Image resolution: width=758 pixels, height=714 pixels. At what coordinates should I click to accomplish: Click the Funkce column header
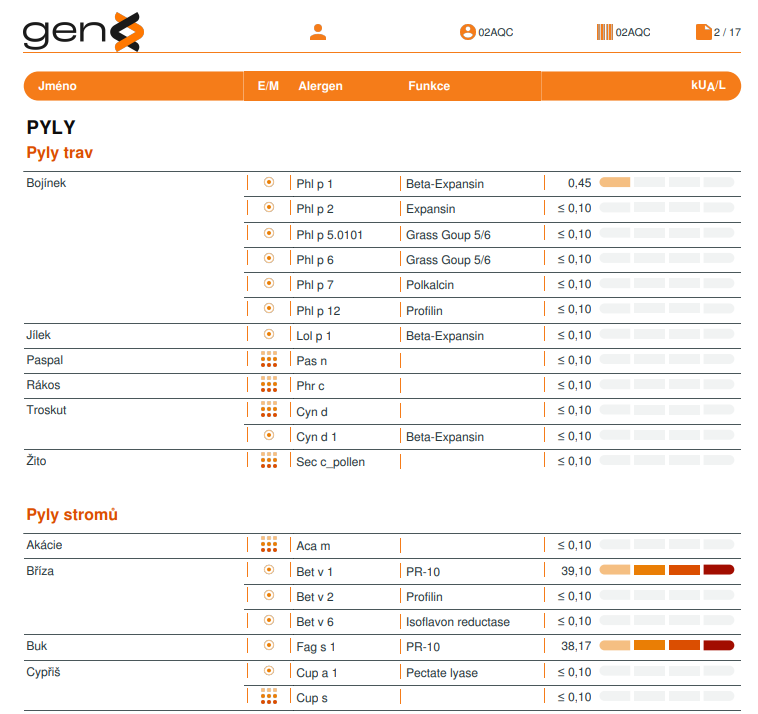(429, 86)
